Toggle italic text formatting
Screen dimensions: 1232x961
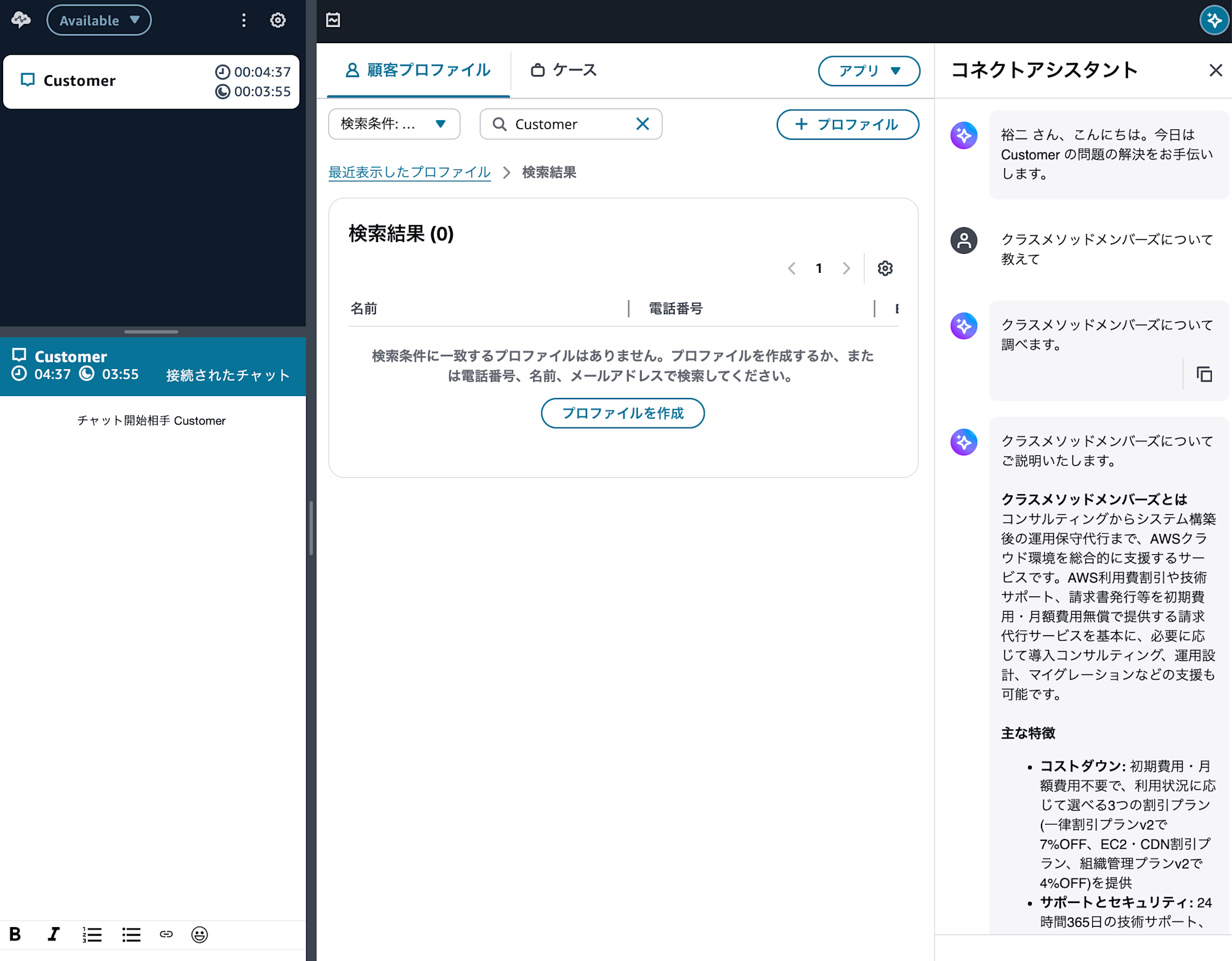(54, 935)
